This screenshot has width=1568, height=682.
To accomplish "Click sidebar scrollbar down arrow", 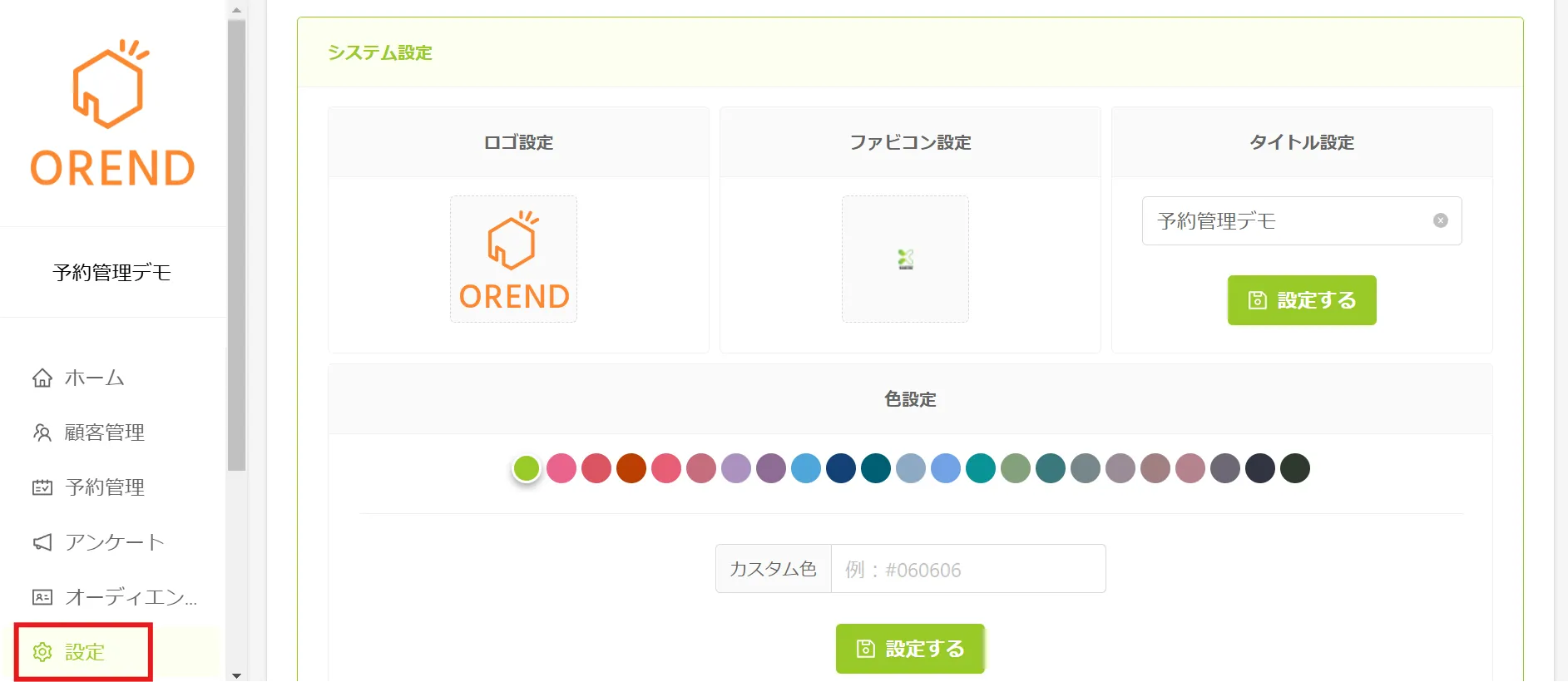I will pos(236,675).
